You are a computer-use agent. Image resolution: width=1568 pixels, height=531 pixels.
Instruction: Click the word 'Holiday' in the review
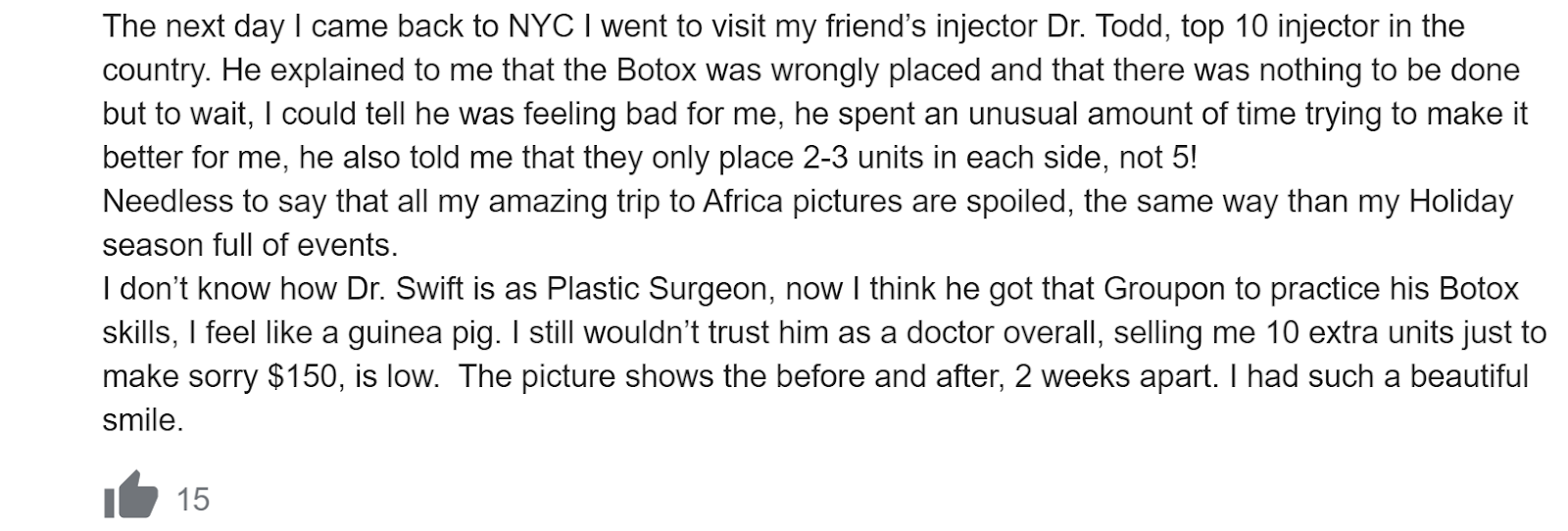point(1461,202)
